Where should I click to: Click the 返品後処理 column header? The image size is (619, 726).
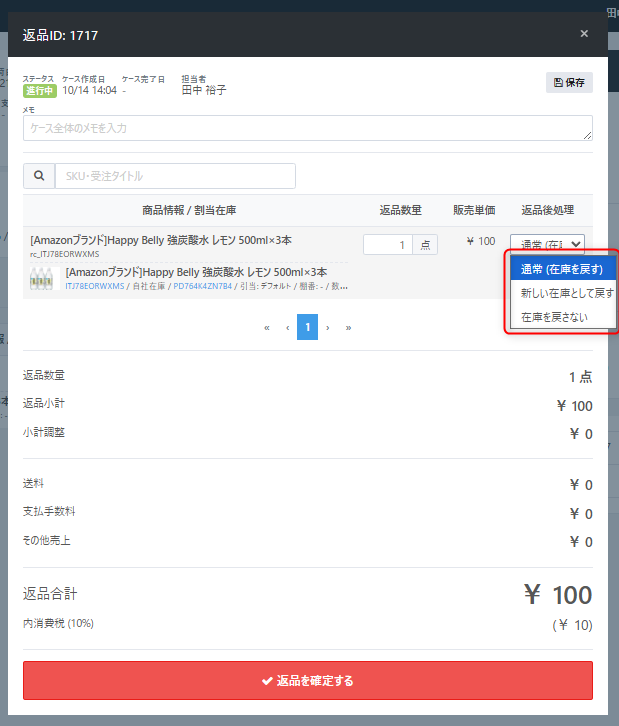point(548,210)
